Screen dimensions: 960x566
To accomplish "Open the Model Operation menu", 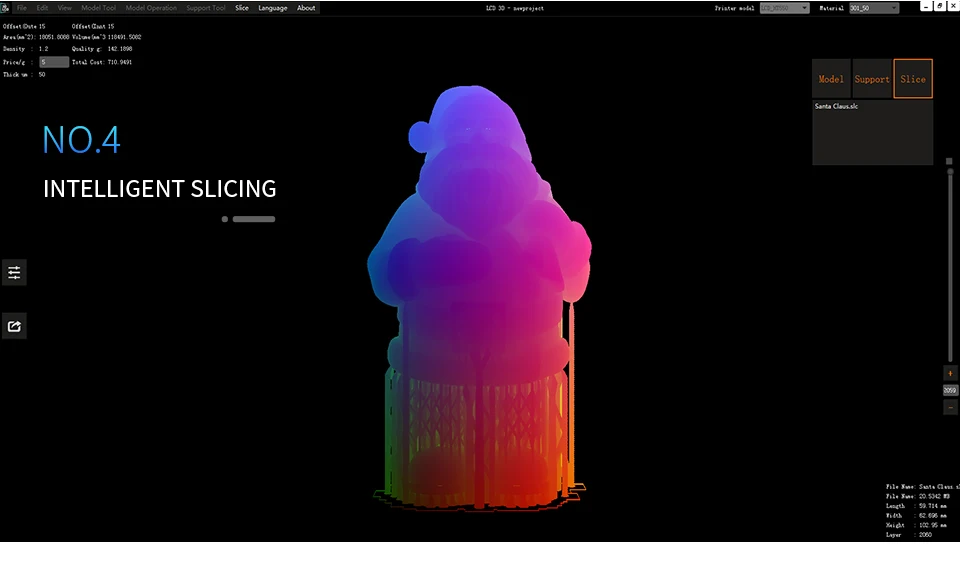I will [x=151, y=8].
